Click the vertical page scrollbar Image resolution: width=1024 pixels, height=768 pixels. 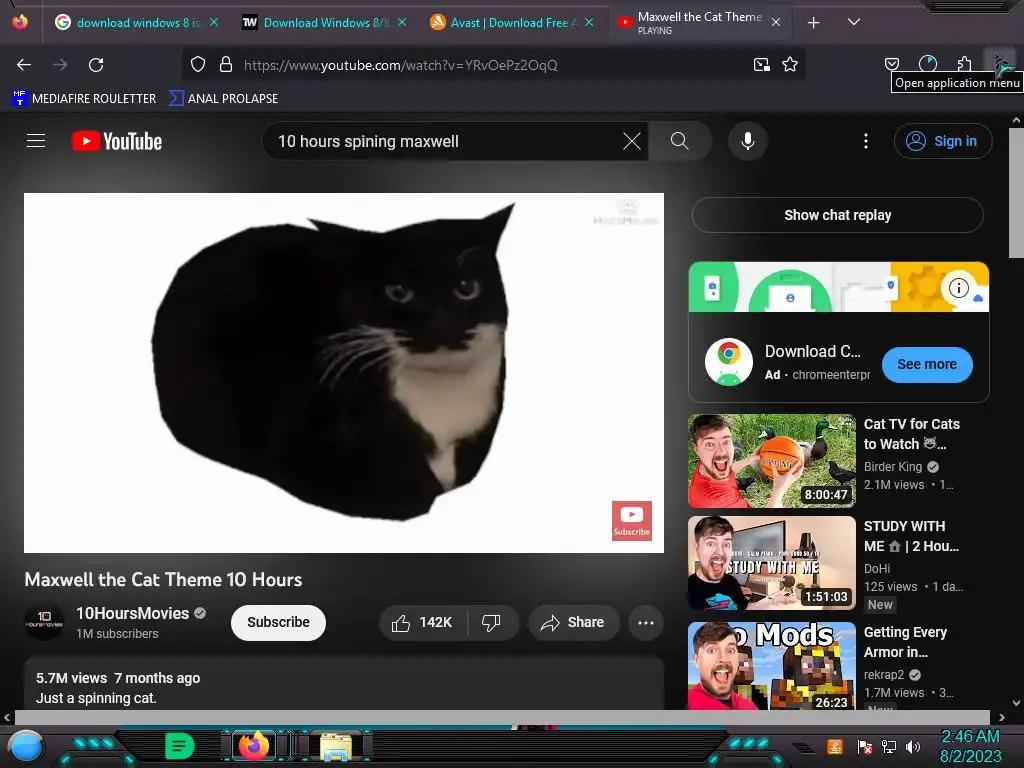[x=1016, y=193]
